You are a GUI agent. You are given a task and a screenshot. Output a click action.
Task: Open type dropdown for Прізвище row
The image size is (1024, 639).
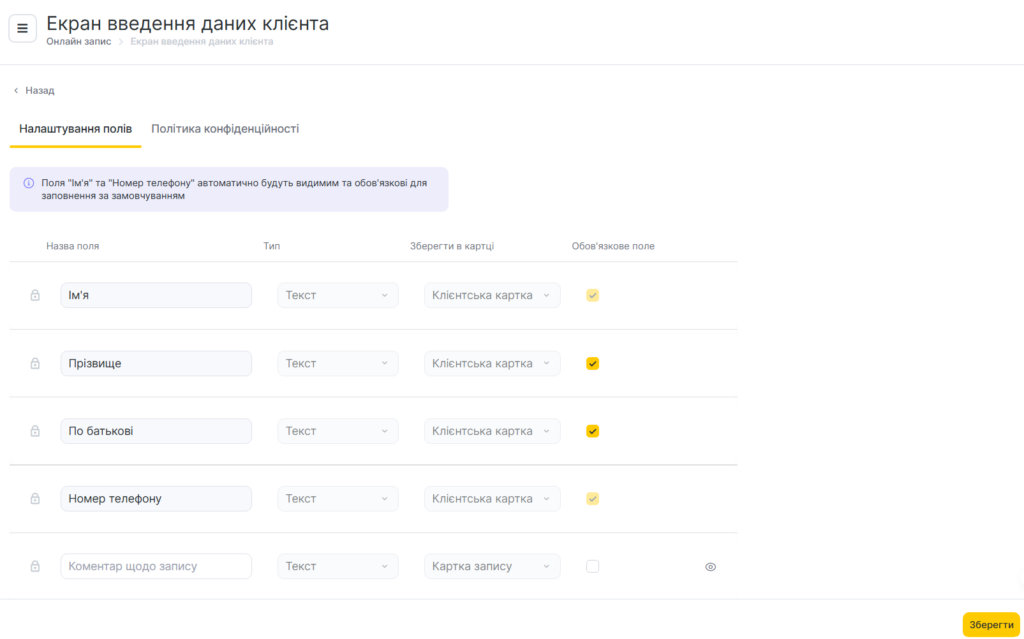click(337, 363)
